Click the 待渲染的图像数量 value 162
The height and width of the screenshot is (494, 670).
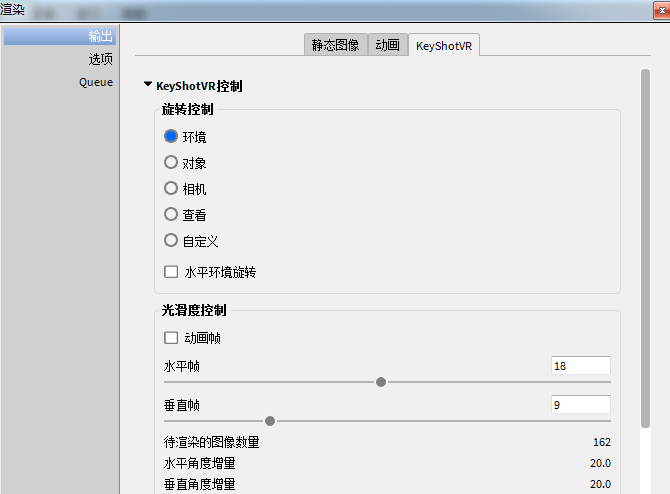coord(602,442)
